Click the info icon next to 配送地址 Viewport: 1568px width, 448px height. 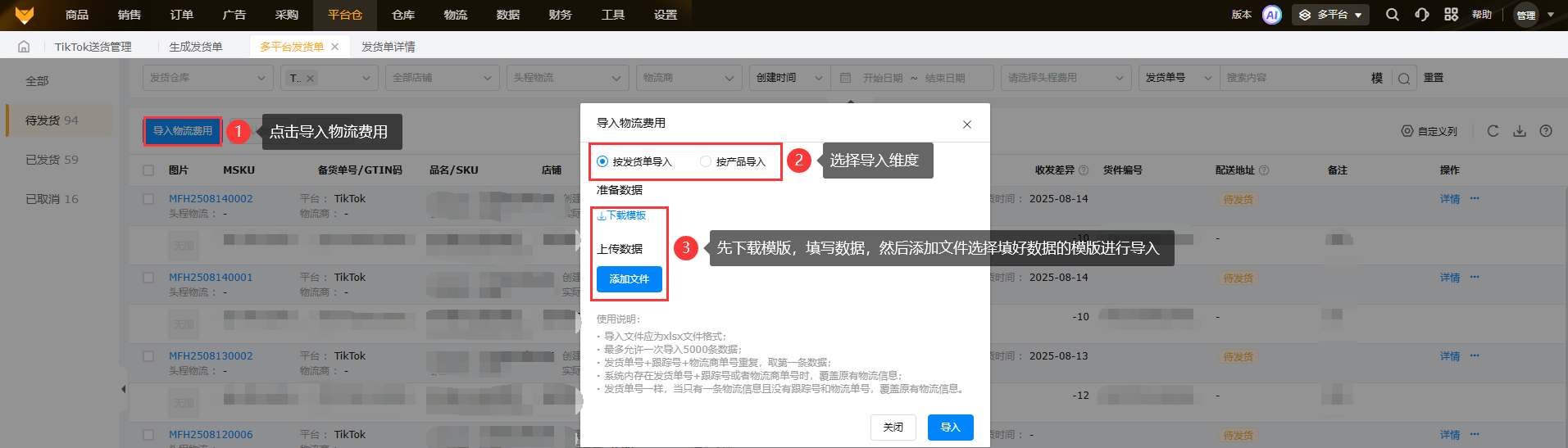click(1263, 170)
